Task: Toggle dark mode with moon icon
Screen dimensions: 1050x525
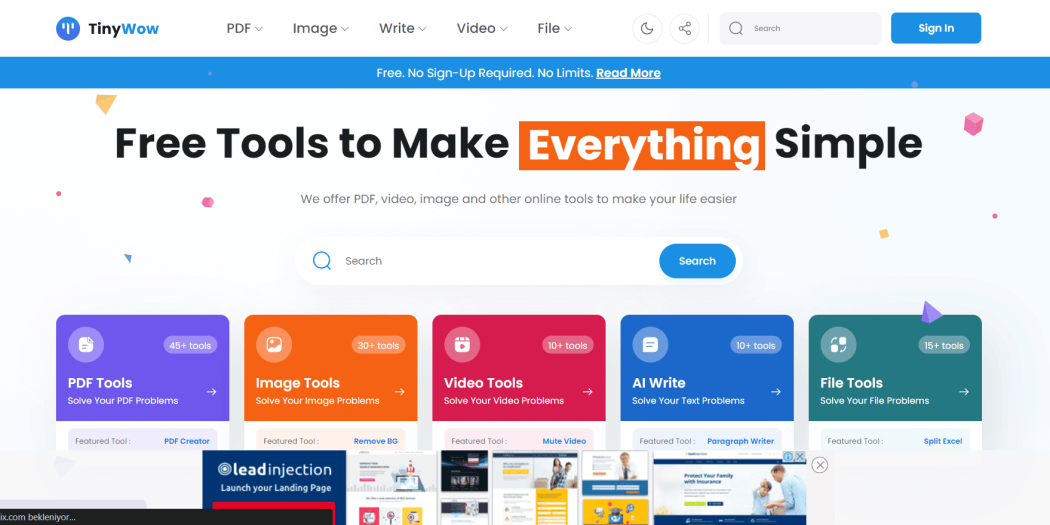Action: pos(647,28)
